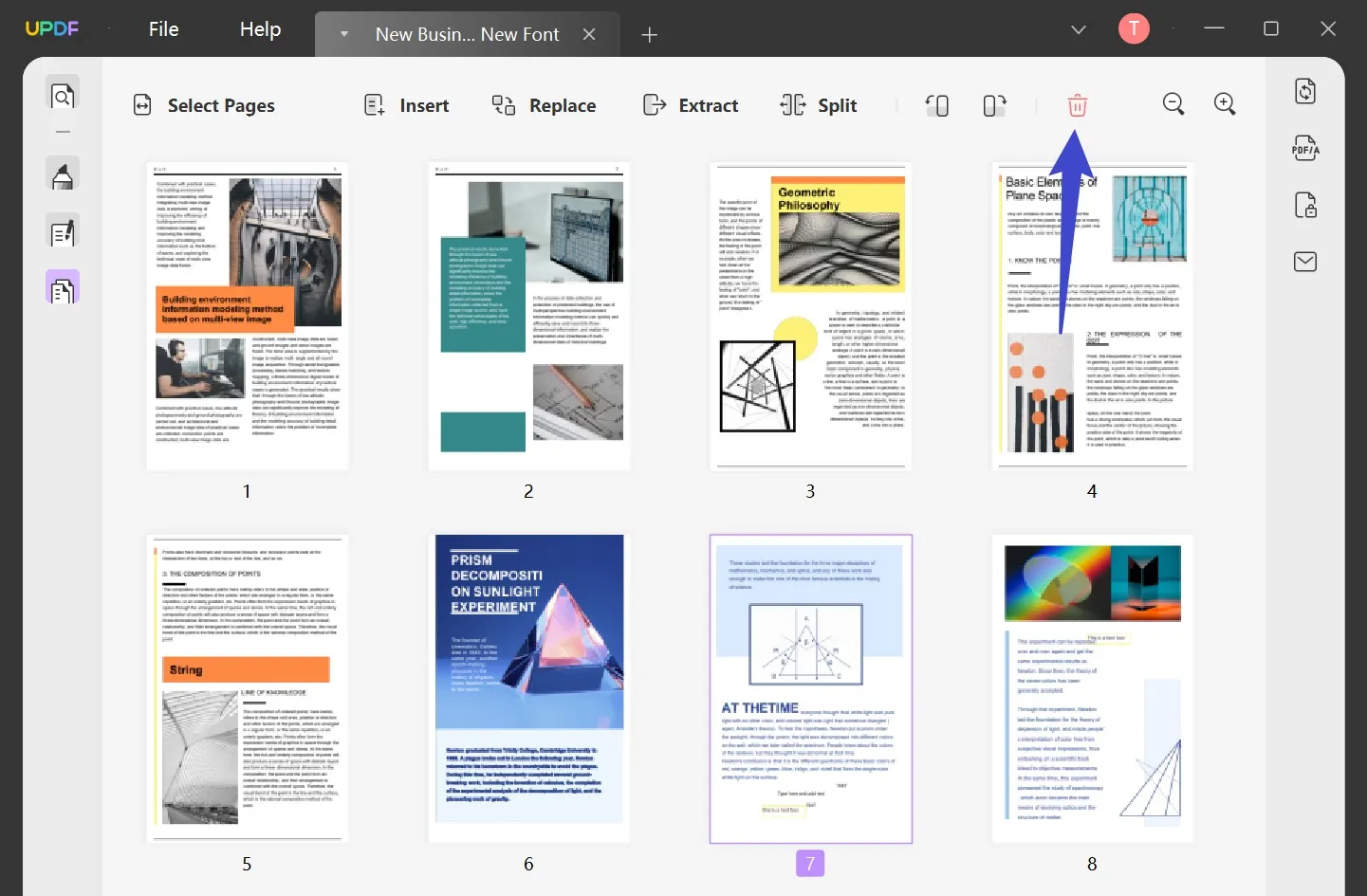
Task: Rotate pages counterclockwise using the left rotate icon
Action: click(937, 105)
